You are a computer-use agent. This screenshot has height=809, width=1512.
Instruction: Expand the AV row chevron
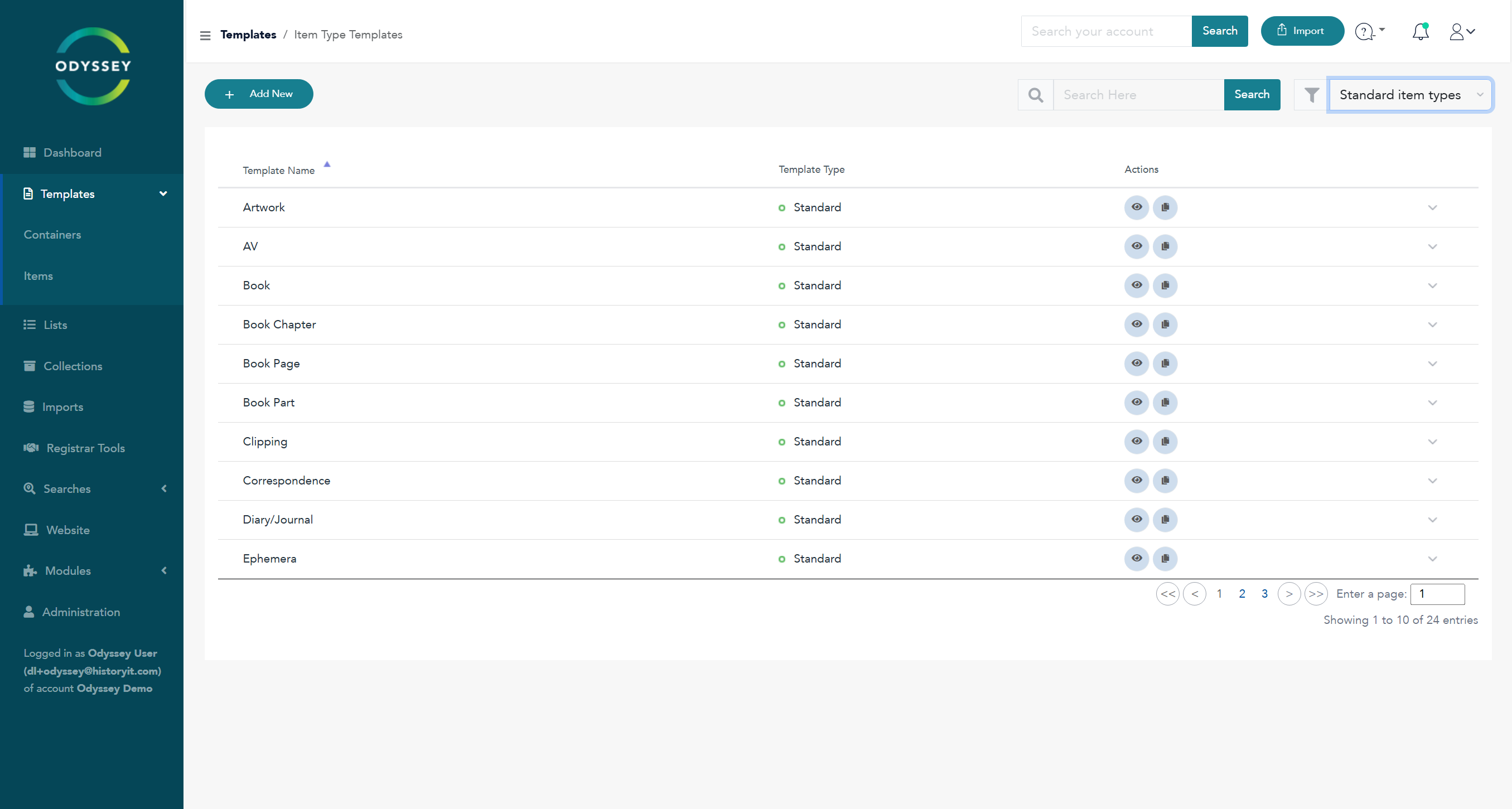click(x=1432, y=247)
